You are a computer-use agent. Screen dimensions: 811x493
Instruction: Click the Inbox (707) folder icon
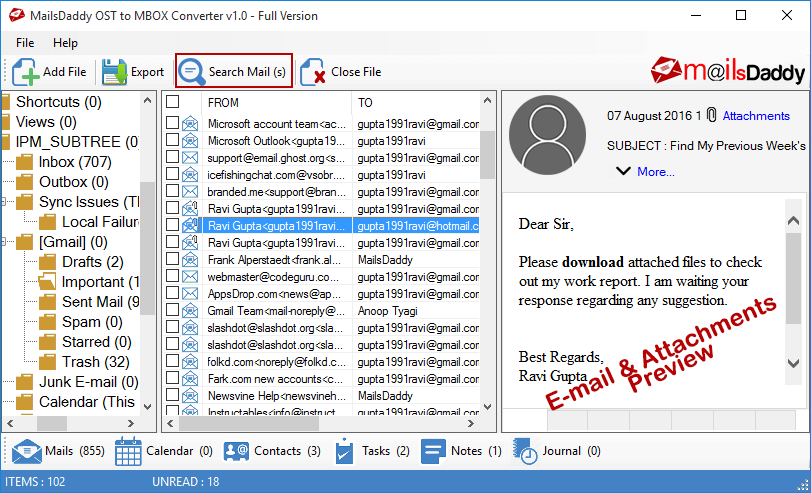(x=24, y=162)
